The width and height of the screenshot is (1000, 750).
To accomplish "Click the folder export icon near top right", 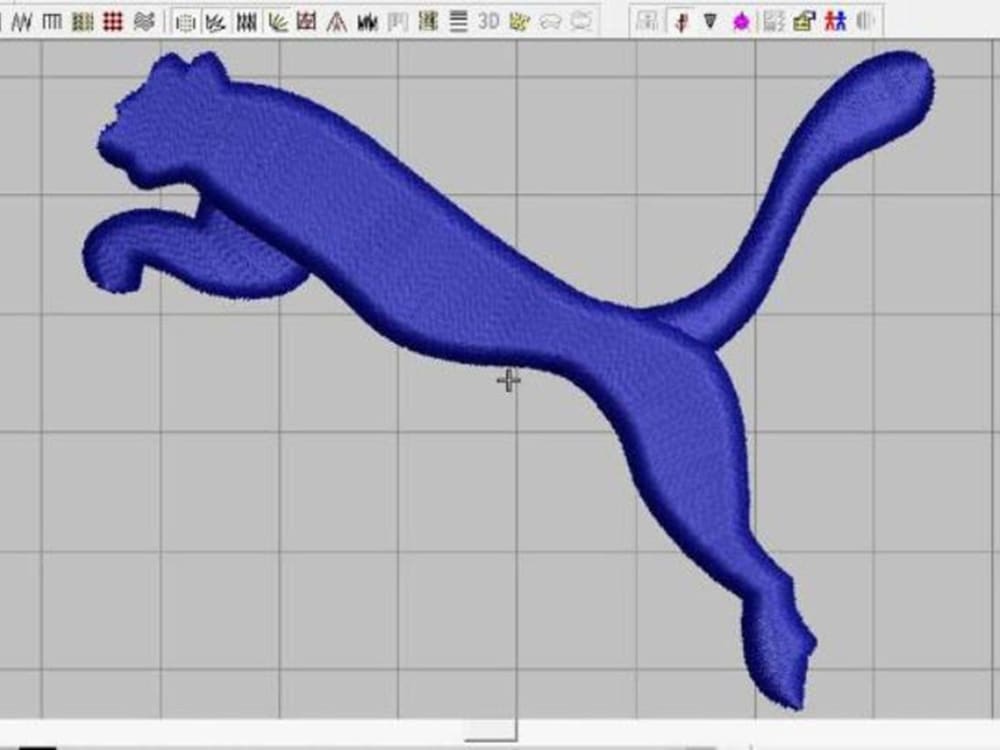I will (x=803, y=18).
